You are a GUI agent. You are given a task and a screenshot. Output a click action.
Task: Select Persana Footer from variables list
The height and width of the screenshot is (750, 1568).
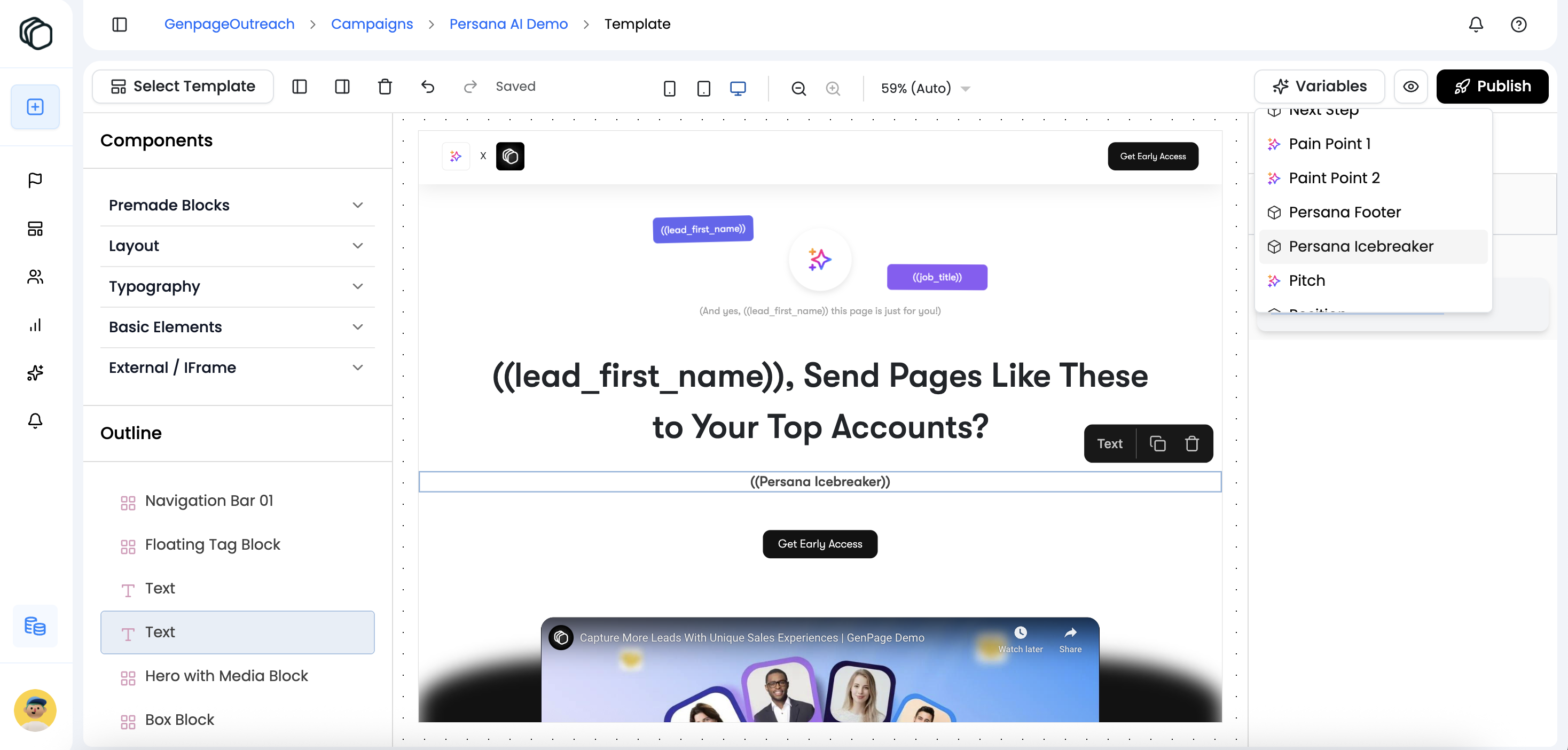coord(1344,212)
